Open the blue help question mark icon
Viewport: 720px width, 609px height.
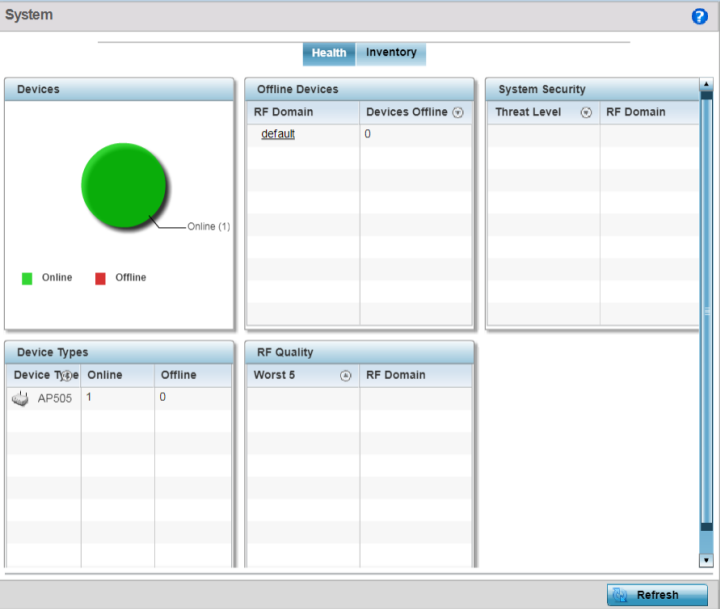click(699, 17)
